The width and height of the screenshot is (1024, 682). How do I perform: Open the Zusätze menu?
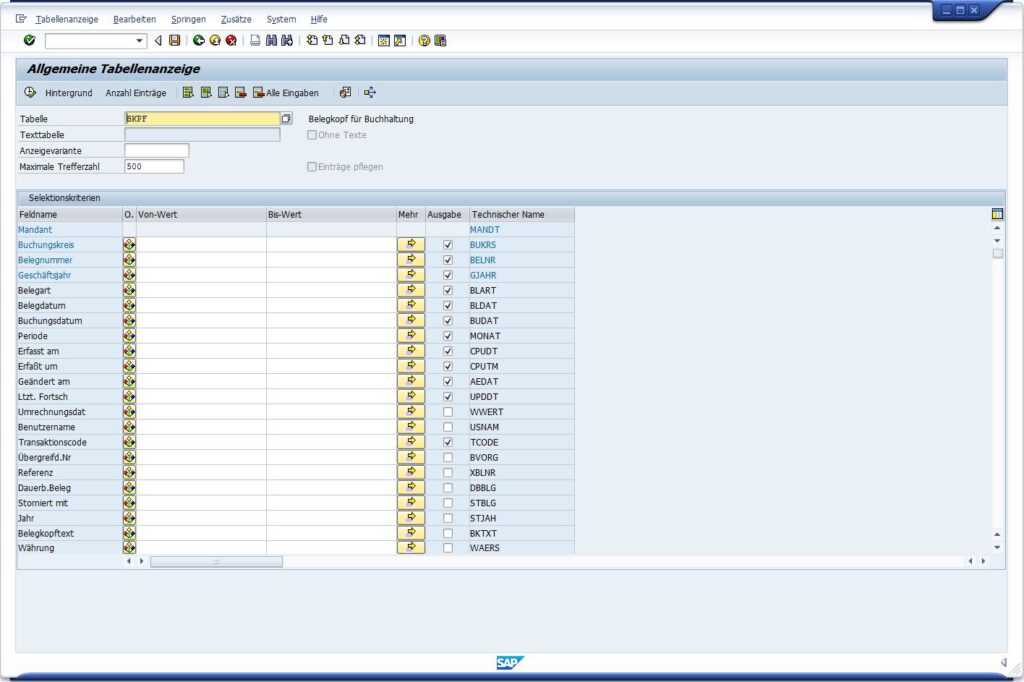point(236,19)
